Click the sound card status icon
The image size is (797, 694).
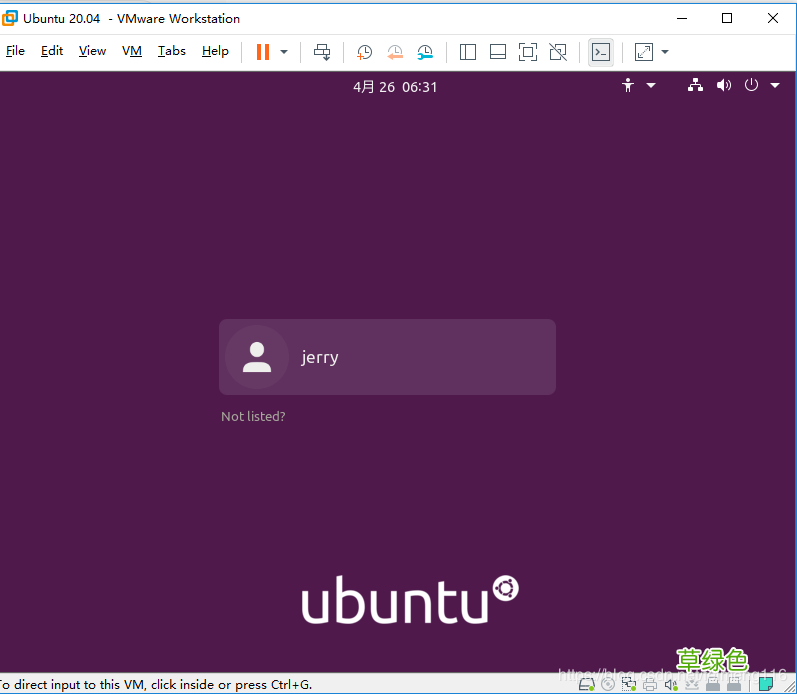[x=671, y=684]
